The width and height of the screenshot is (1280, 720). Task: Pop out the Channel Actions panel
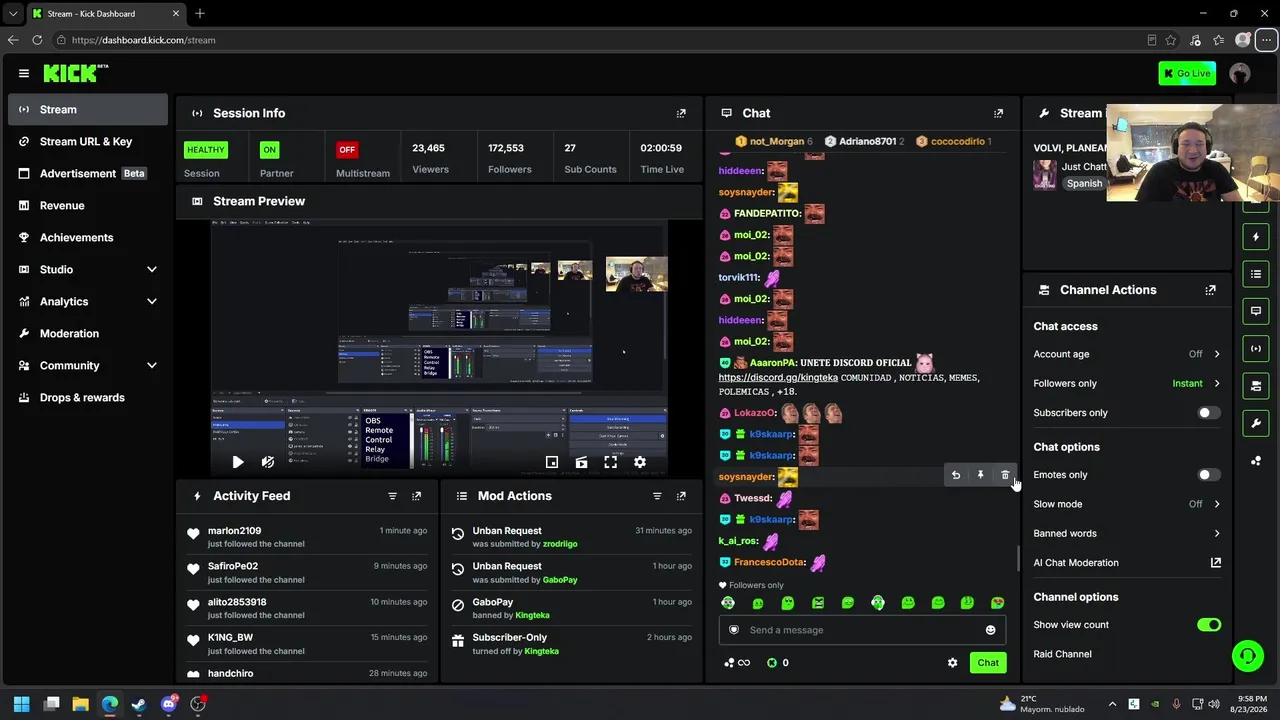coord(1210,290)
